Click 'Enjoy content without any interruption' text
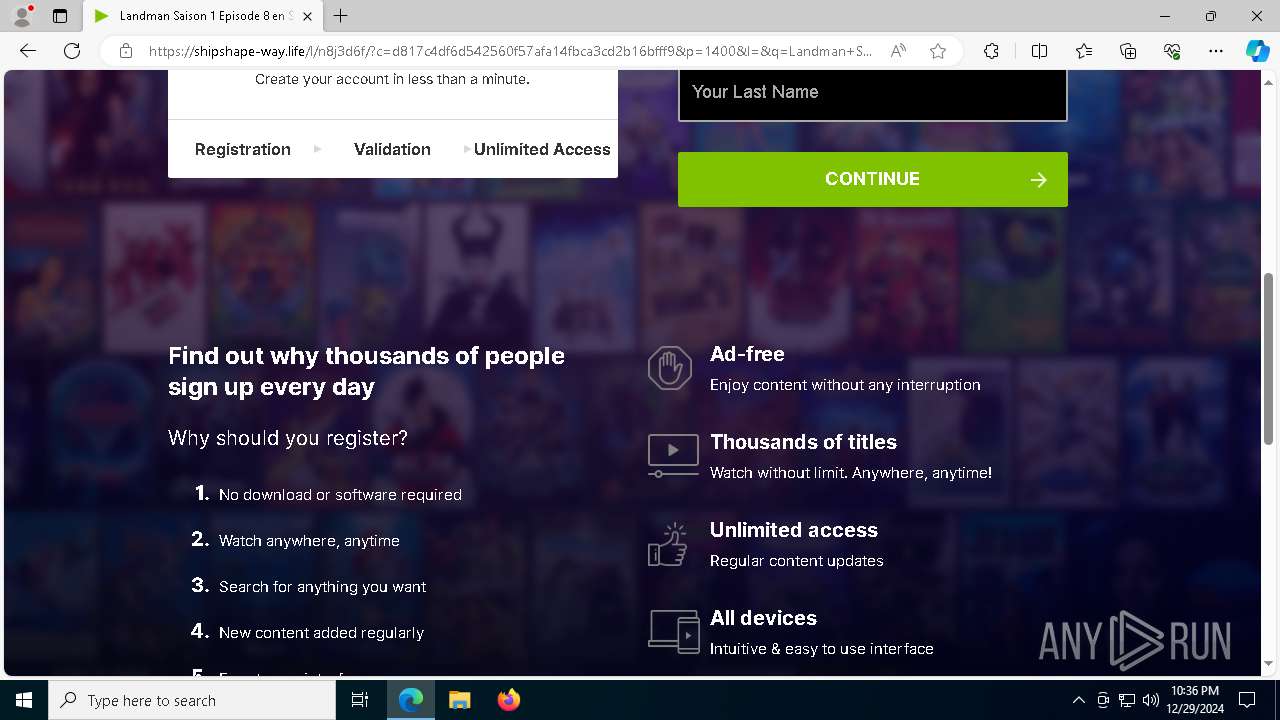This screenshot has width=1280, height=720. click(x=845, y=385)
